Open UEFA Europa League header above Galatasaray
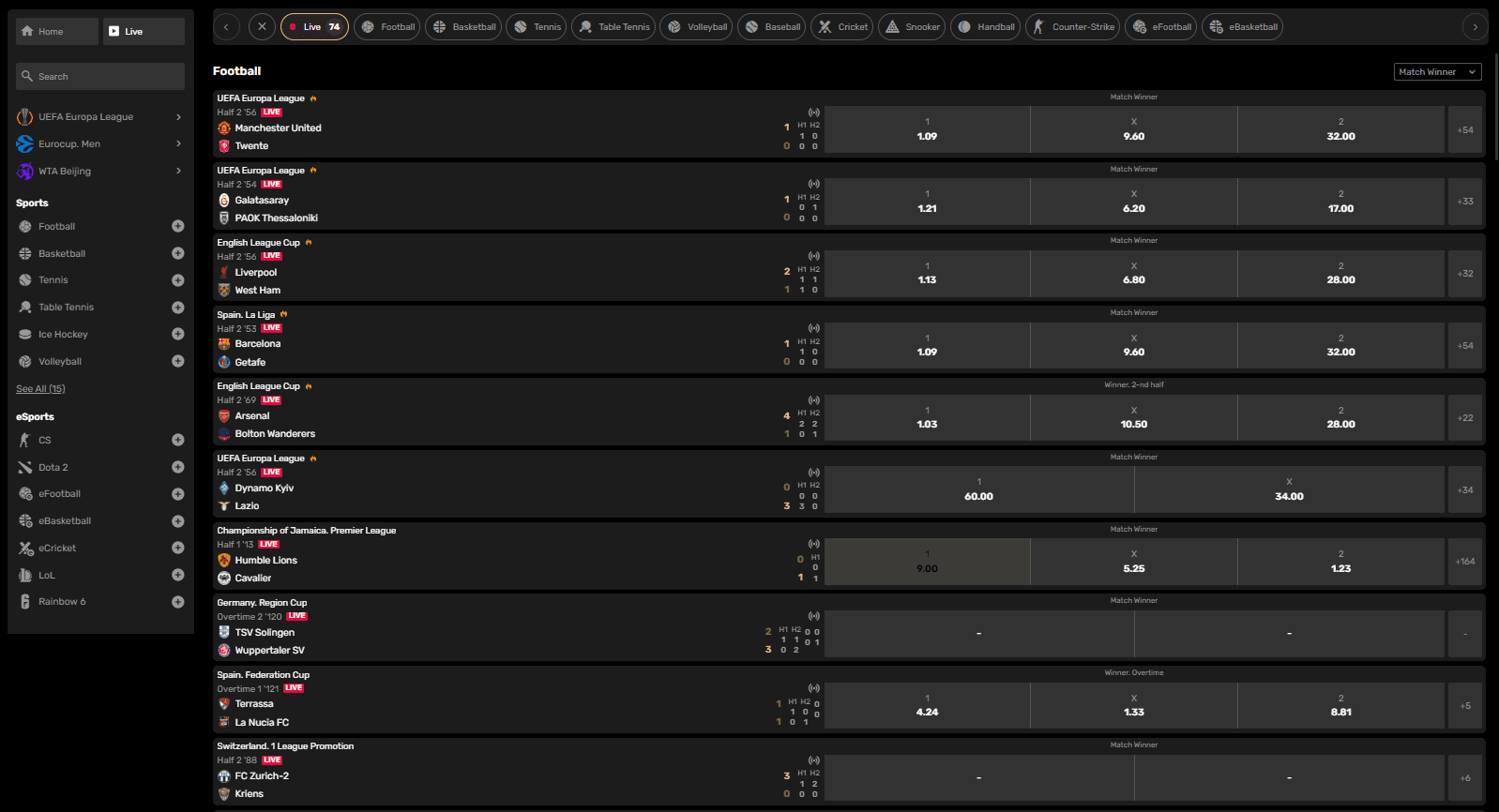This screenshot has width=1499, height=812. coord(261,171)
